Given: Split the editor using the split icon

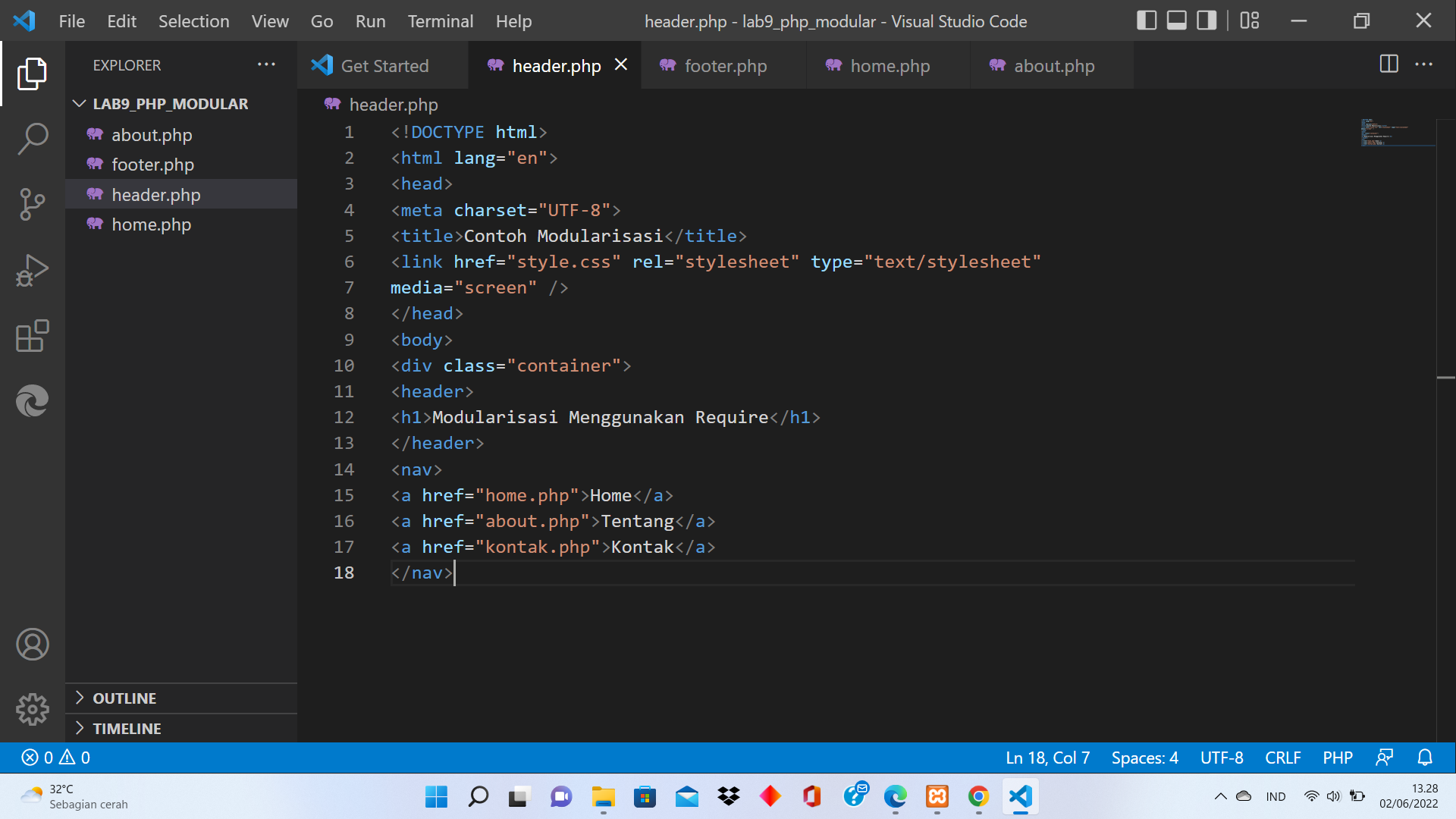Looking at the screenshot, I should click(1389, 64).
